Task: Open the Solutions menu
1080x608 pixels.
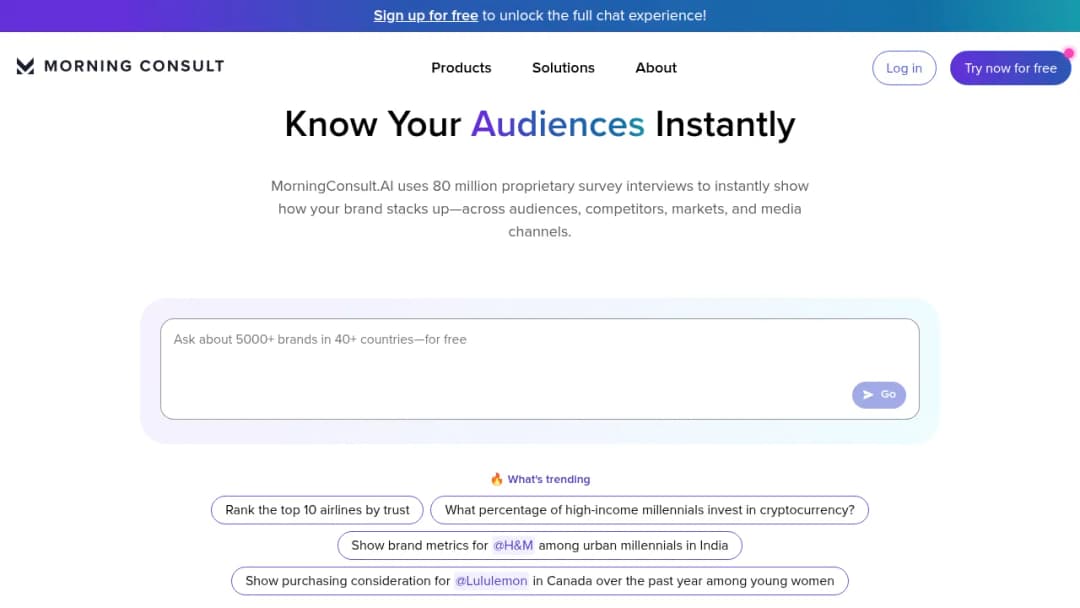Action: click(563, 67)
